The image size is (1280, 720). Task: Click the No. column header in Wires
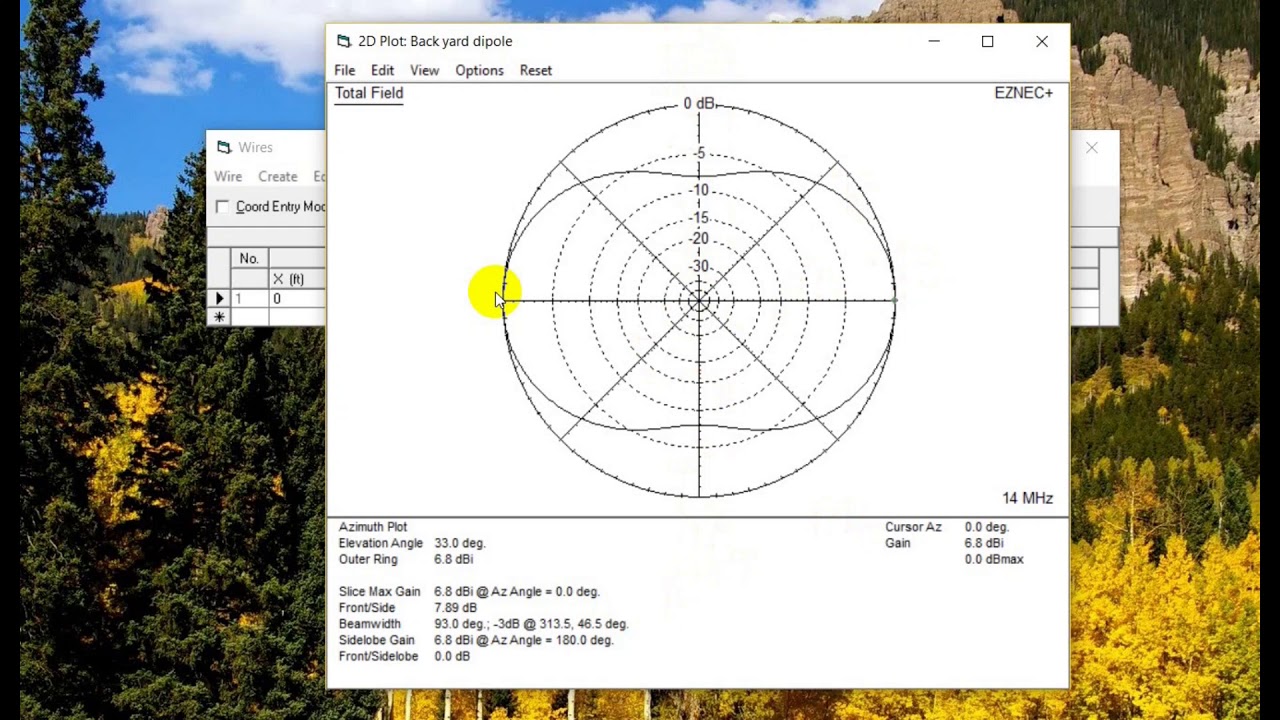tap(249, 258)
